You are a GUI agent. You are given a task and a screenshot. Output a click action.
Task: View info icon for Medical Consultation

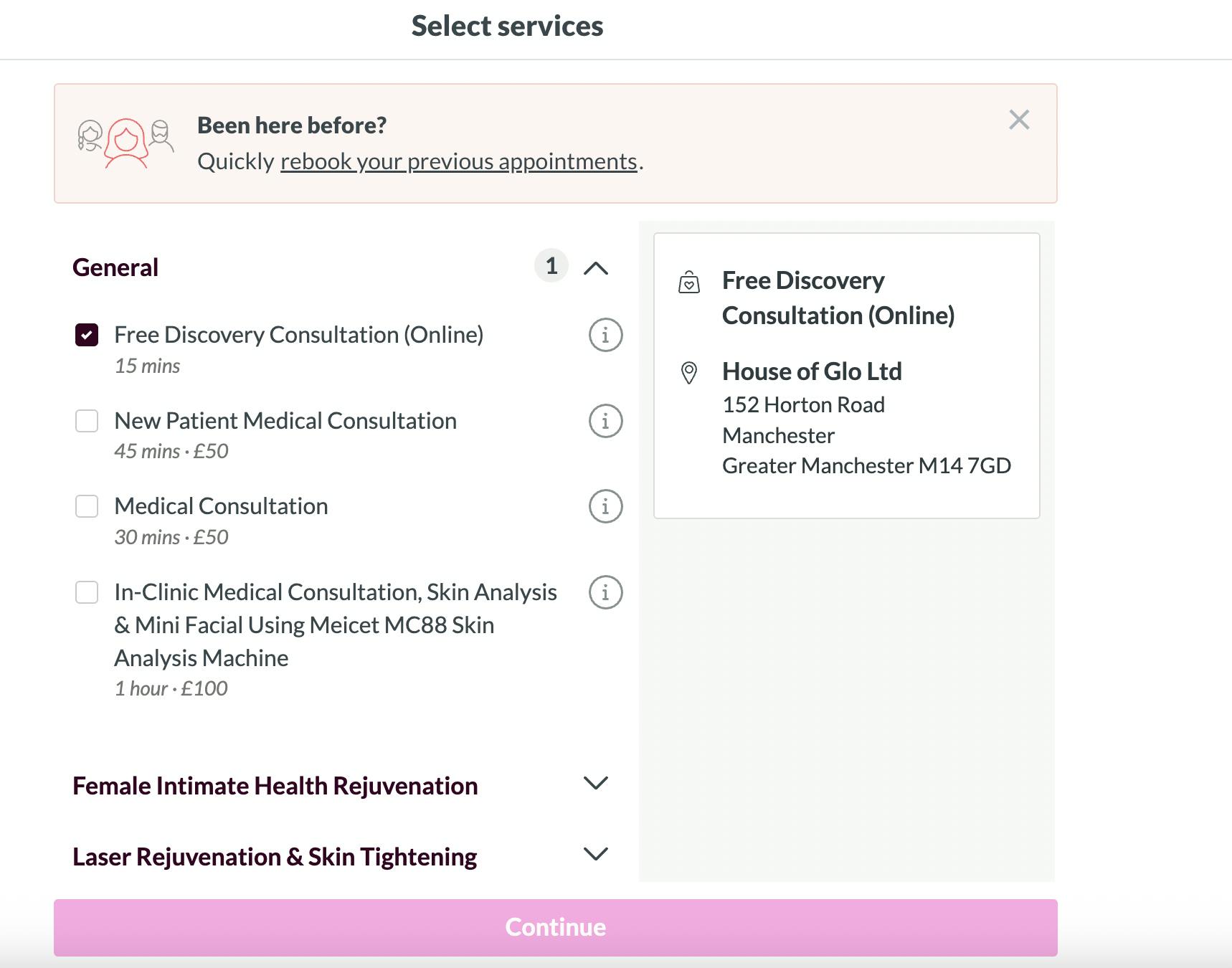(605, 506)
